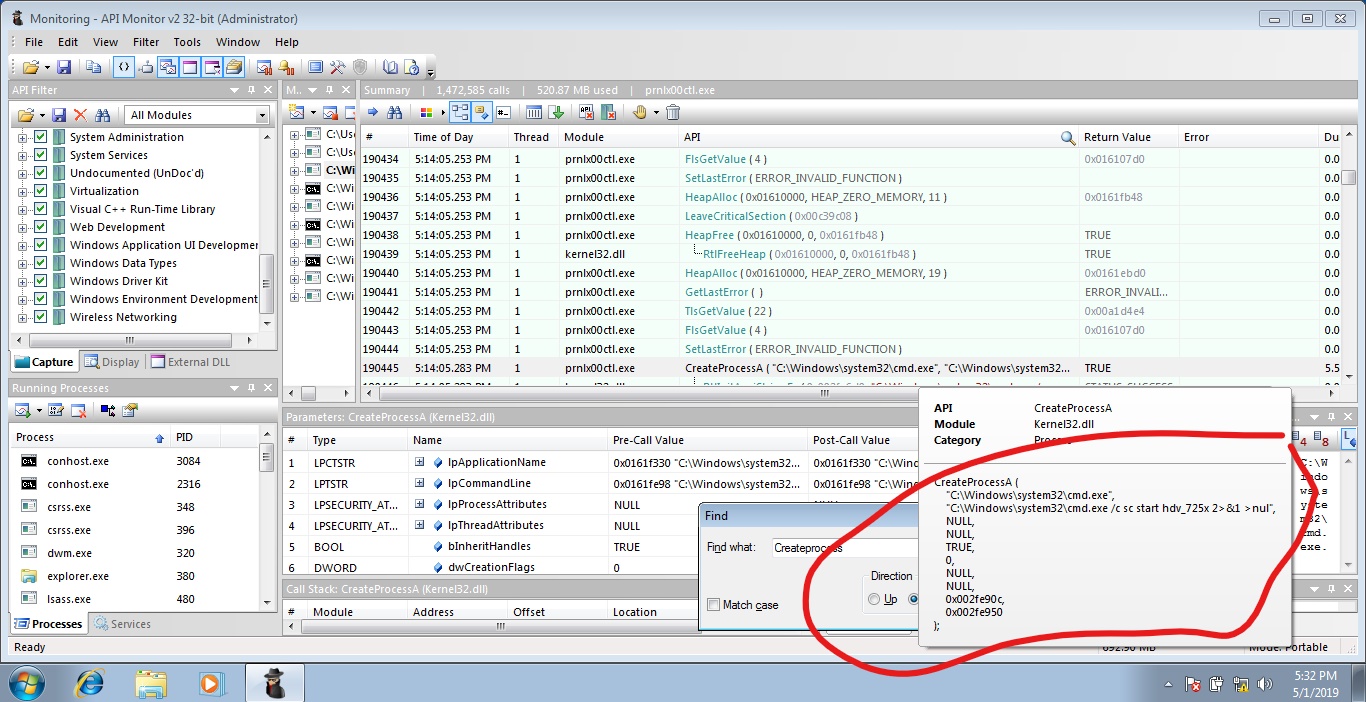The image size is (1366, 702).
Task: Expand the System Services tree node
Action: (24, 155)
